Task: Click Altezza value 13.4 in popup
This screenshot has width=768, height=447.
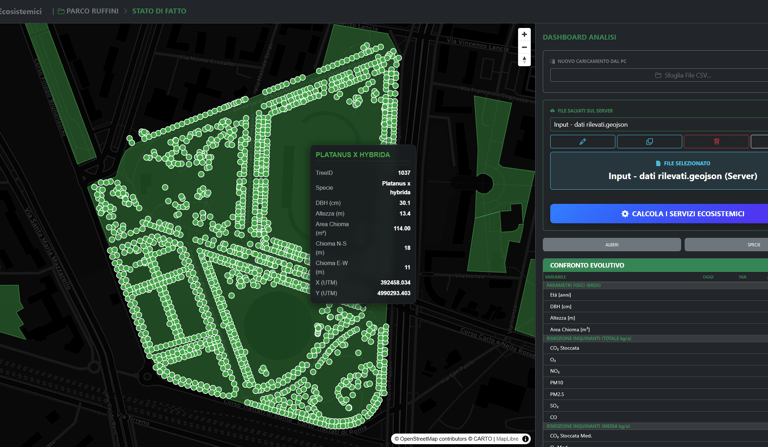Action: coord(405,213)
